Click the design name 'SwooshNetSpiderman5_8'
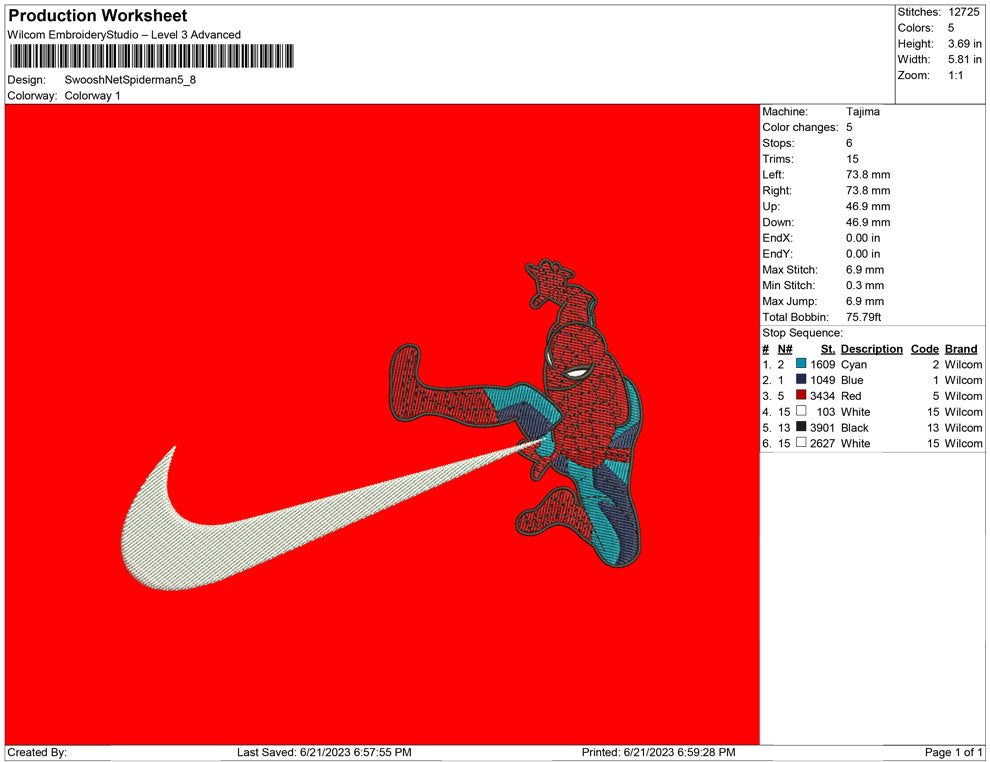Image resolution: width=990 pixels, height=762 pixels. [130, 80]
